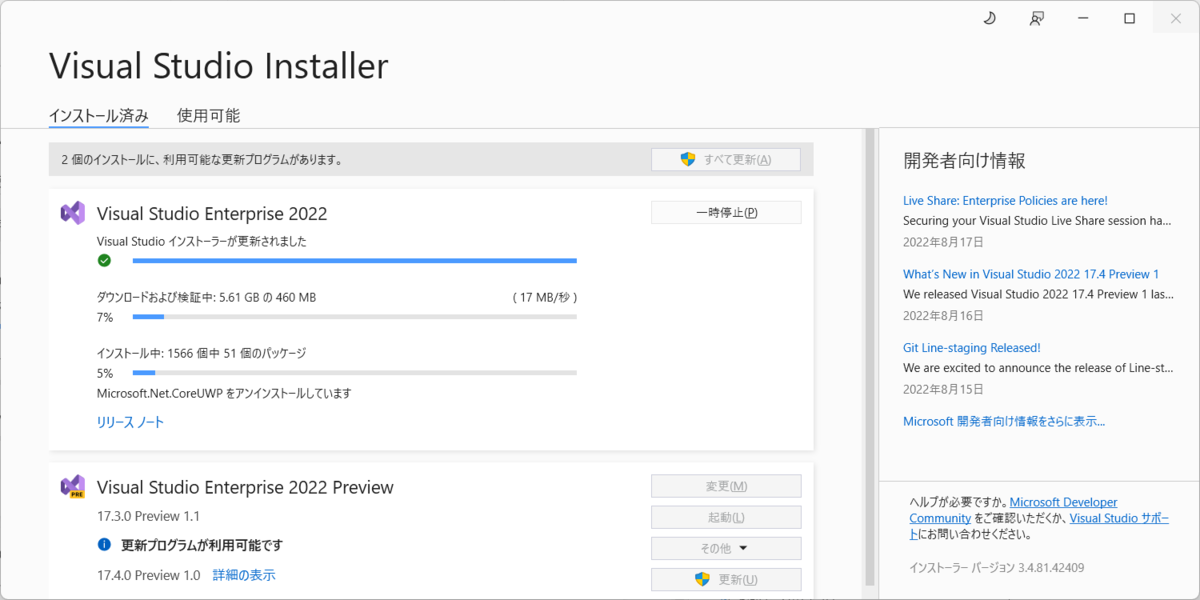Click the 開発者向け情報 heading

[x=964, y=160]
